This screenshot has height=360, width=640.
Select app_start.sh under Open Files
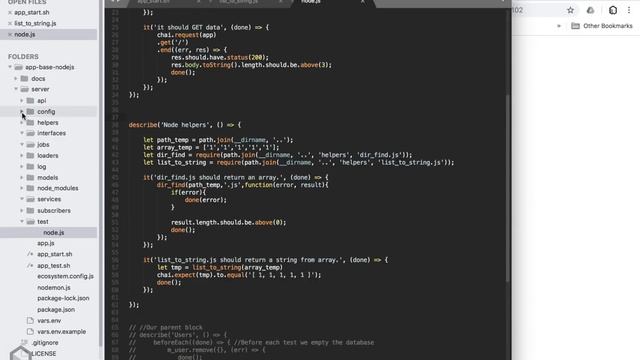coord(32,13)
